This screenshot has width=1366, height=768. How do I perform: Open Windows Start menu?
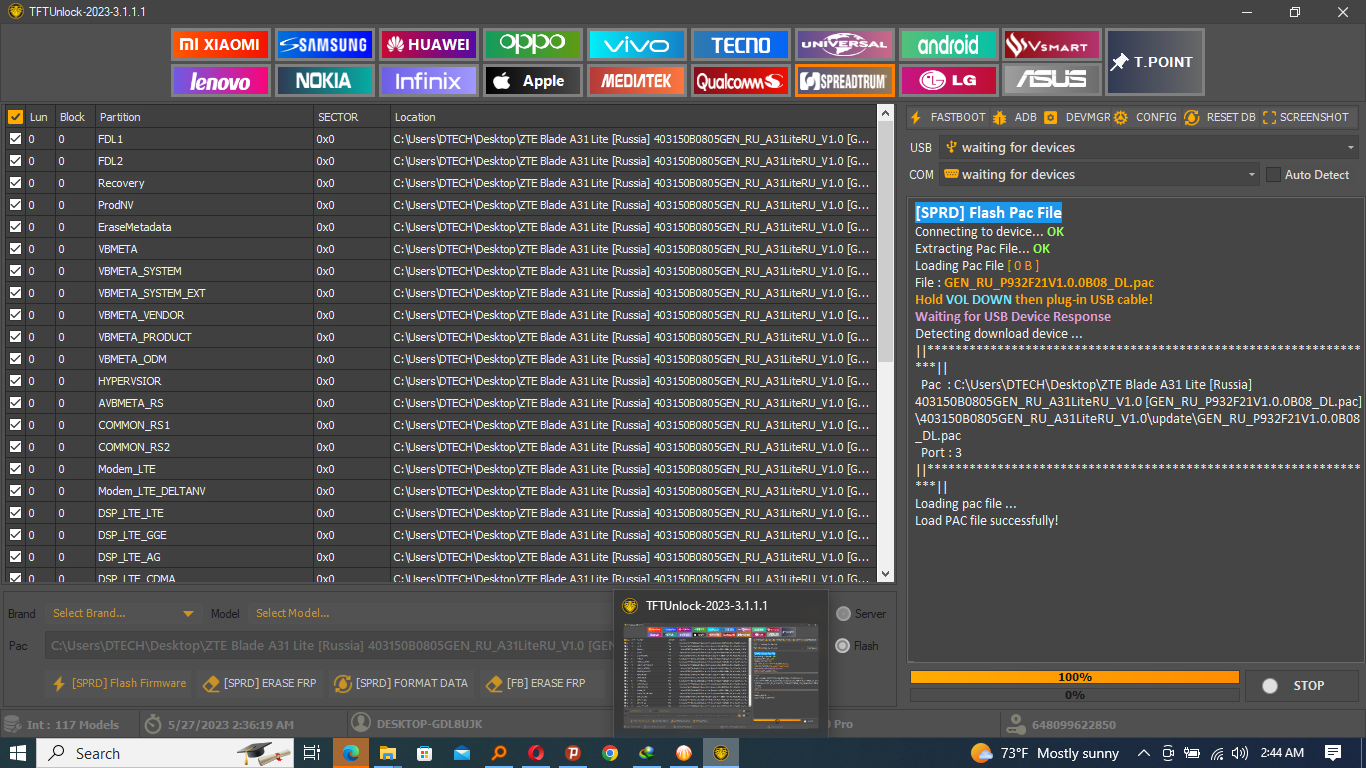point(18,753)
